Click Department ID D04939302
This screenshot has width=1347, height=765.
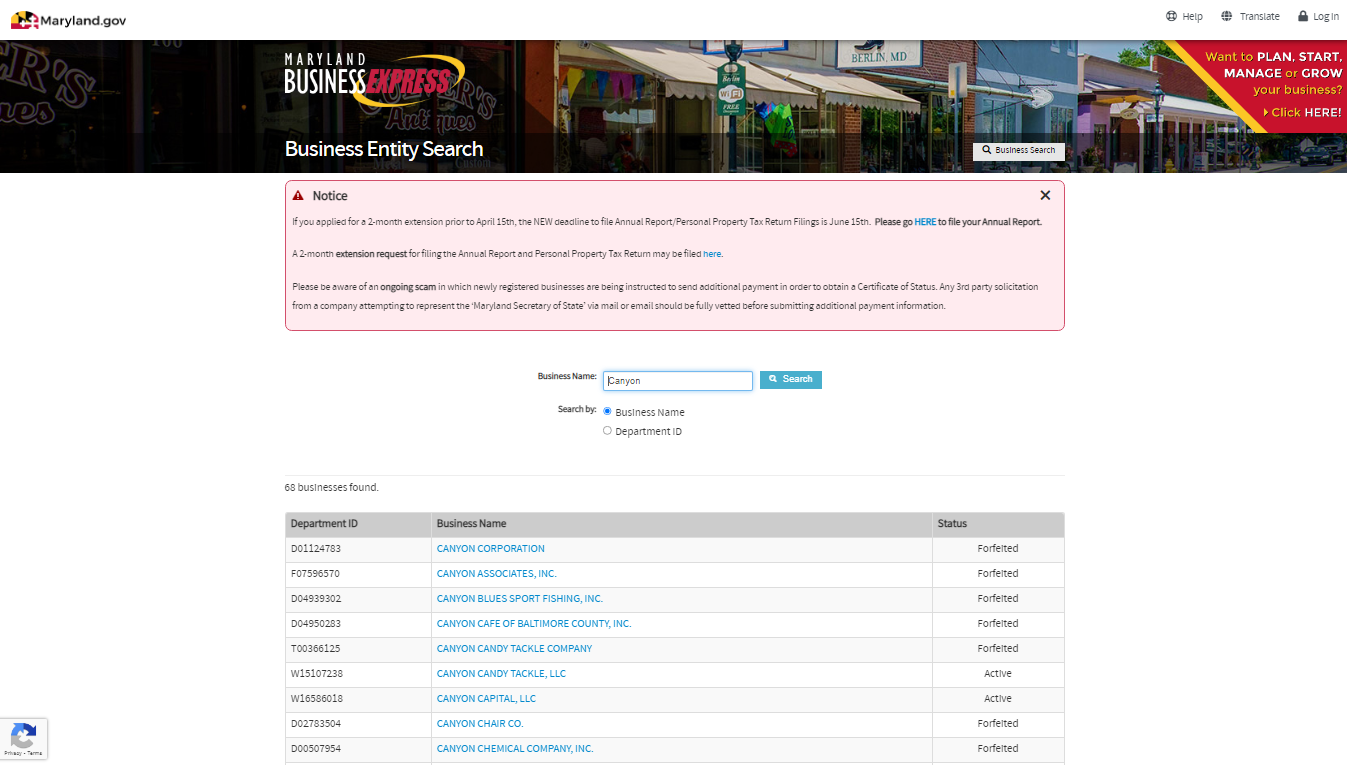[316, 599]
